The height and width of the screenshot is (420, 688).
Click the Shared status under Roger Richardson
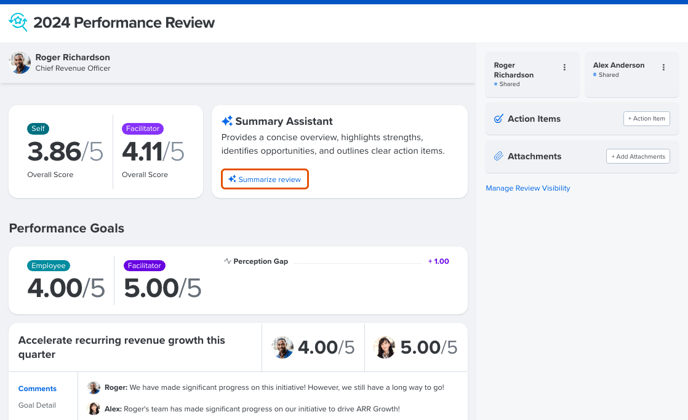pyautogui.click(x=507, y=84)
